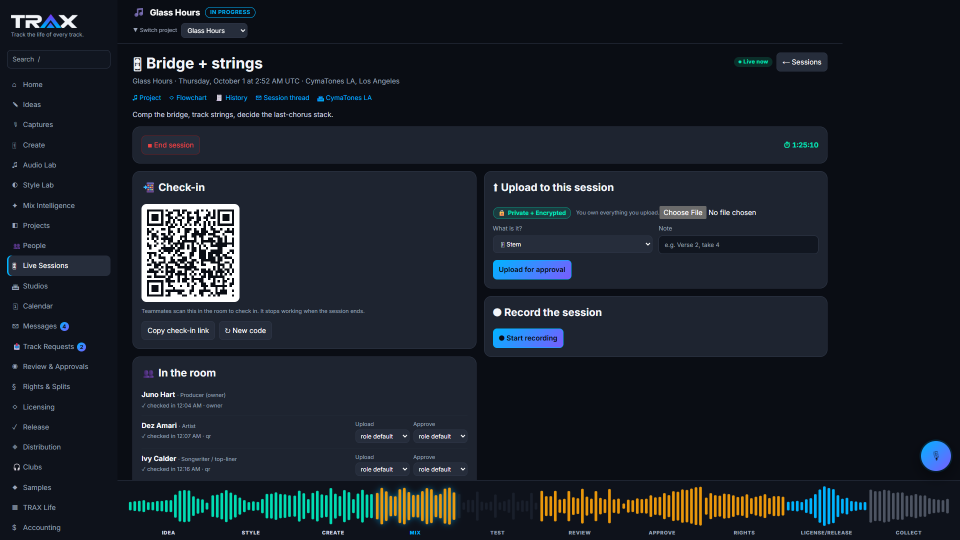This screenshot has width=960, height=540.
Task: Click the Create icon in sidebar
Action: point(15,145)
